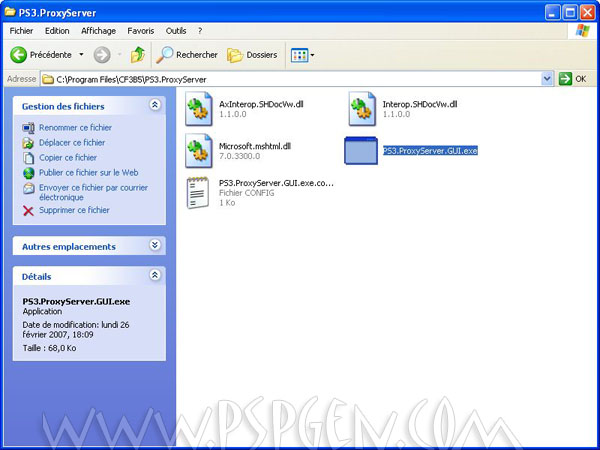Collapse the Gestion des fichiers panel
Screen dimensions: 600x450
click(x=155, y=105)
